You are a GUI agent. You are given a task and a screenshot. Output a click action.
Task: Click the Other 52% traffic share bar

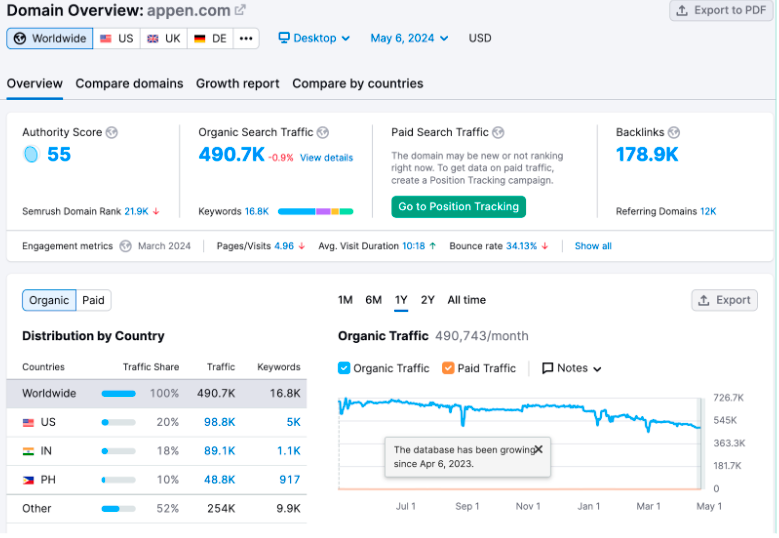click(118, 509)
